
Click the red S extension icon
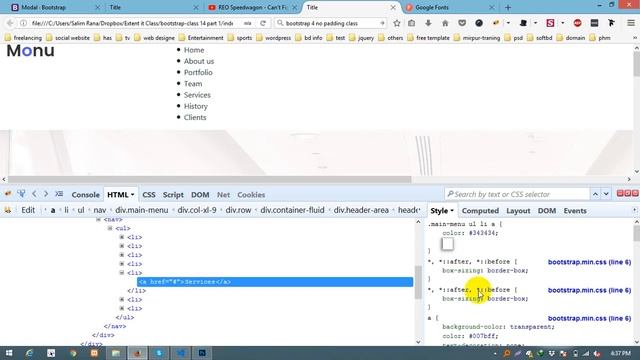pyautogui.click(x=550, y=23)
